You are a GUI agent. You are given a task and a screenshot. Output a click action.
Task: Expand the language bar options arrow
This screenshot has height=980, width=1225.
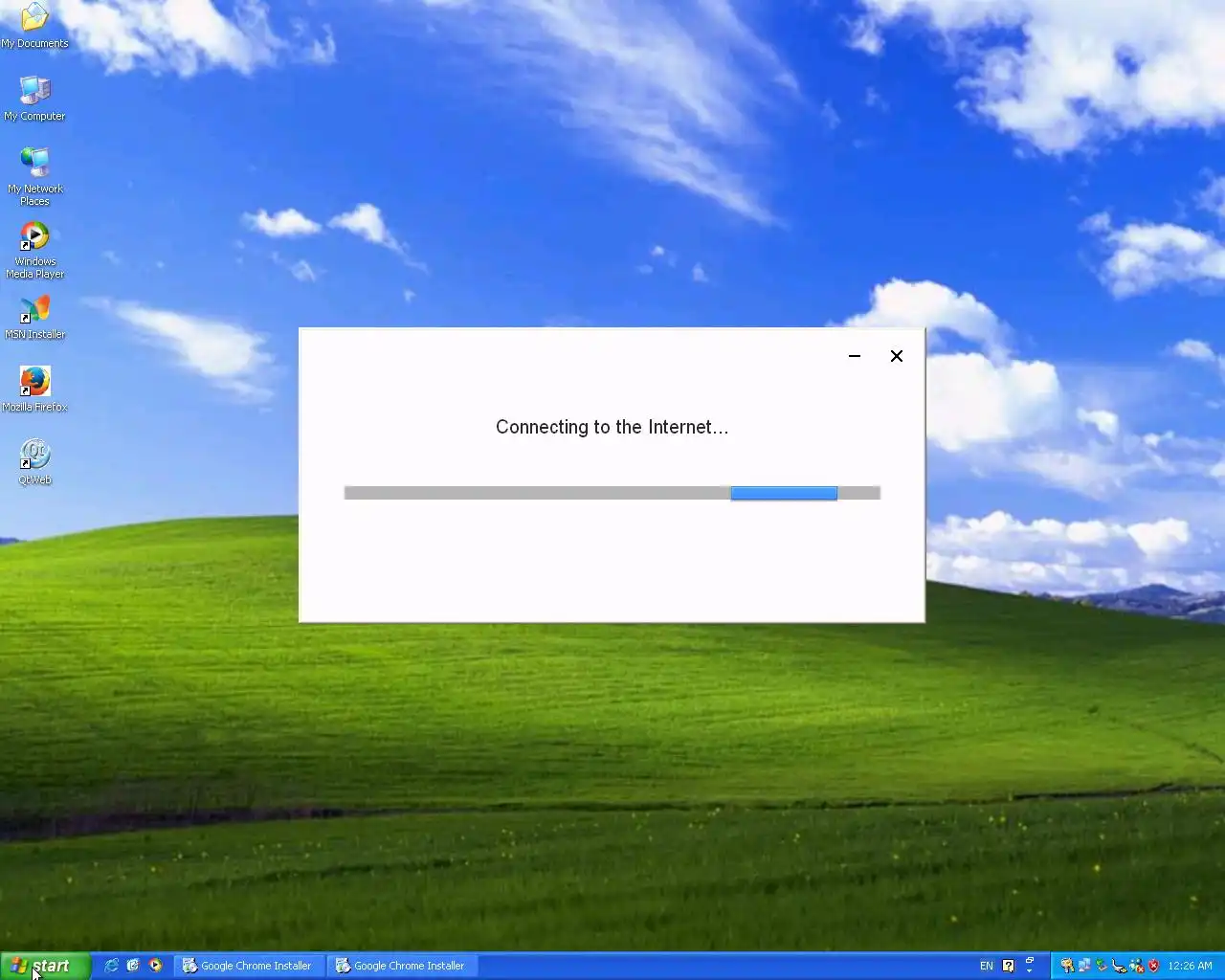point(1030,970)
